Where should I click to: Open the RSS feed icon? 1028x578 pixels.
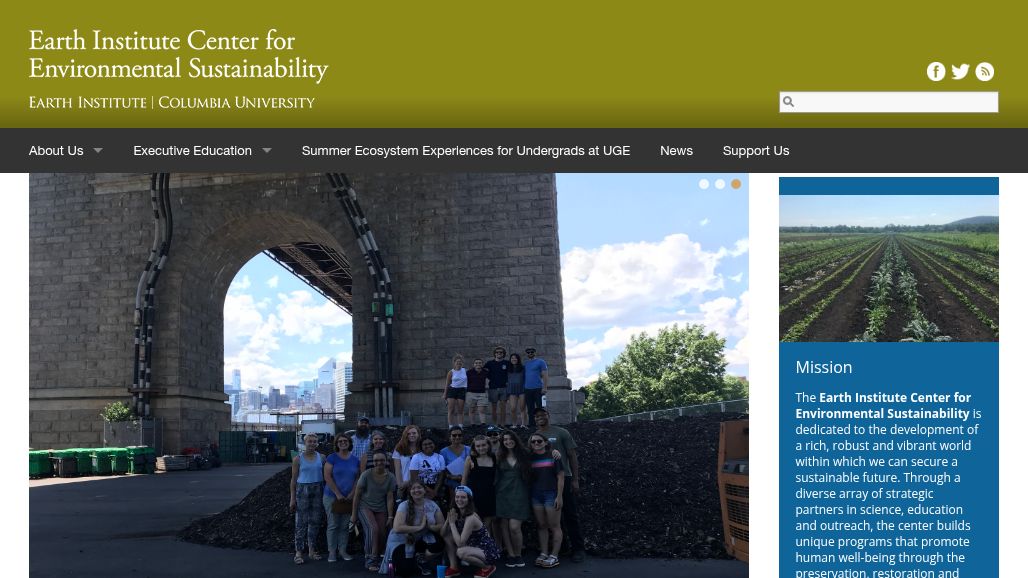[985, 72]
